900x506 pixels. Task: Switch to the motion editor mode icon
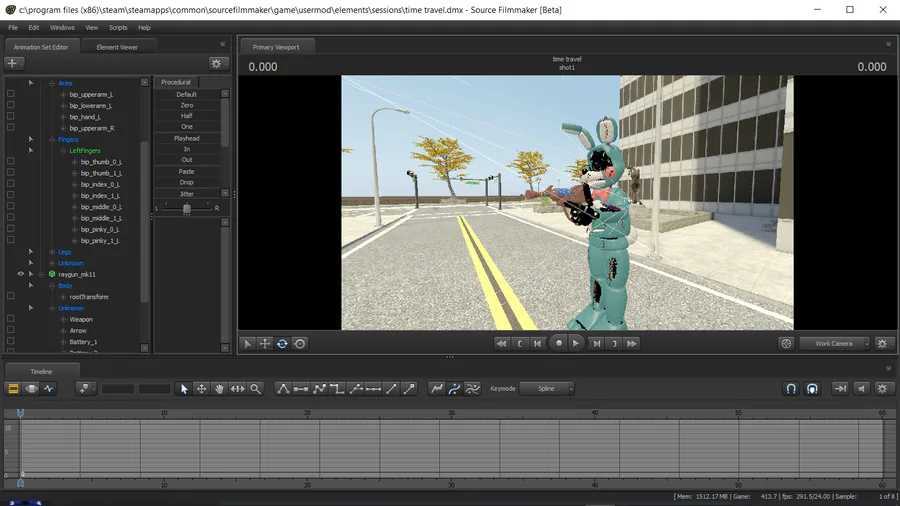[x=31, y=389]
